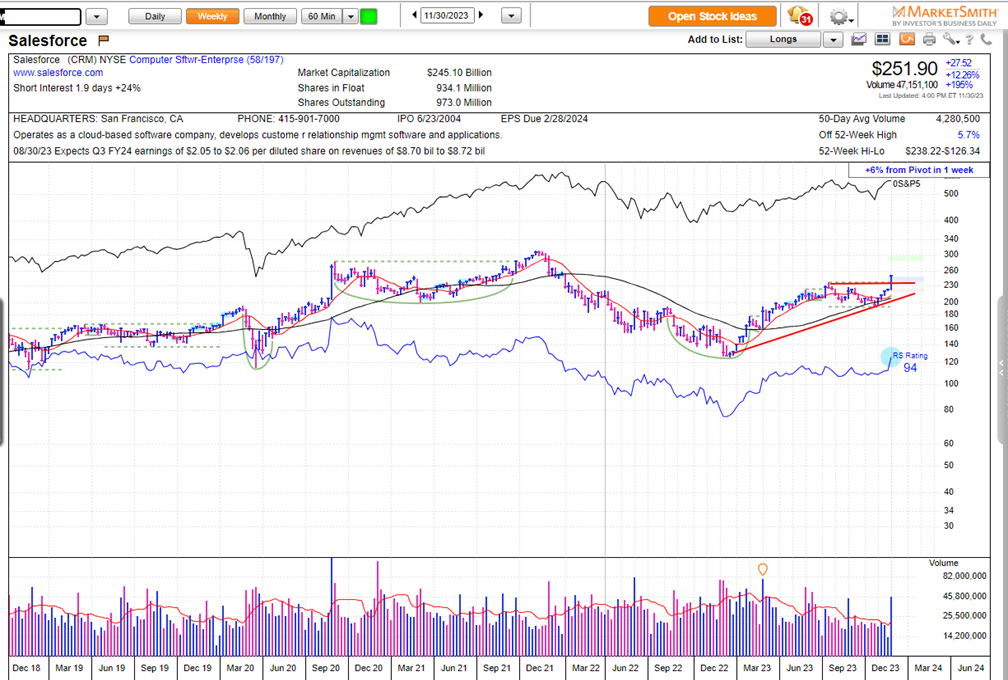Screen dimensions: 1008x680
Task: Print the chart with the printer icon
Action: click(x=929, y=40)
